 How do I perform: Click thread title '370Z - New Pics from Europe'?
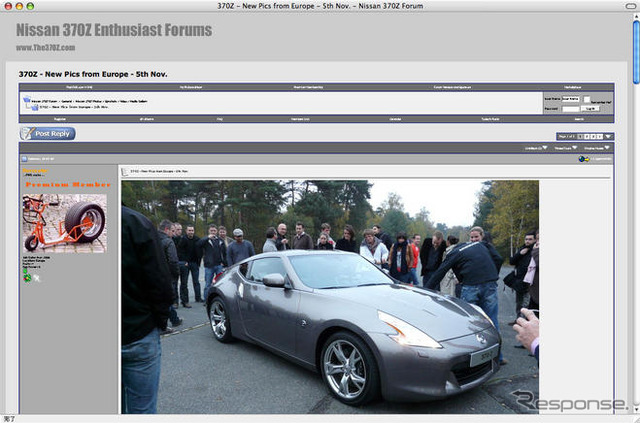point(93,74)
